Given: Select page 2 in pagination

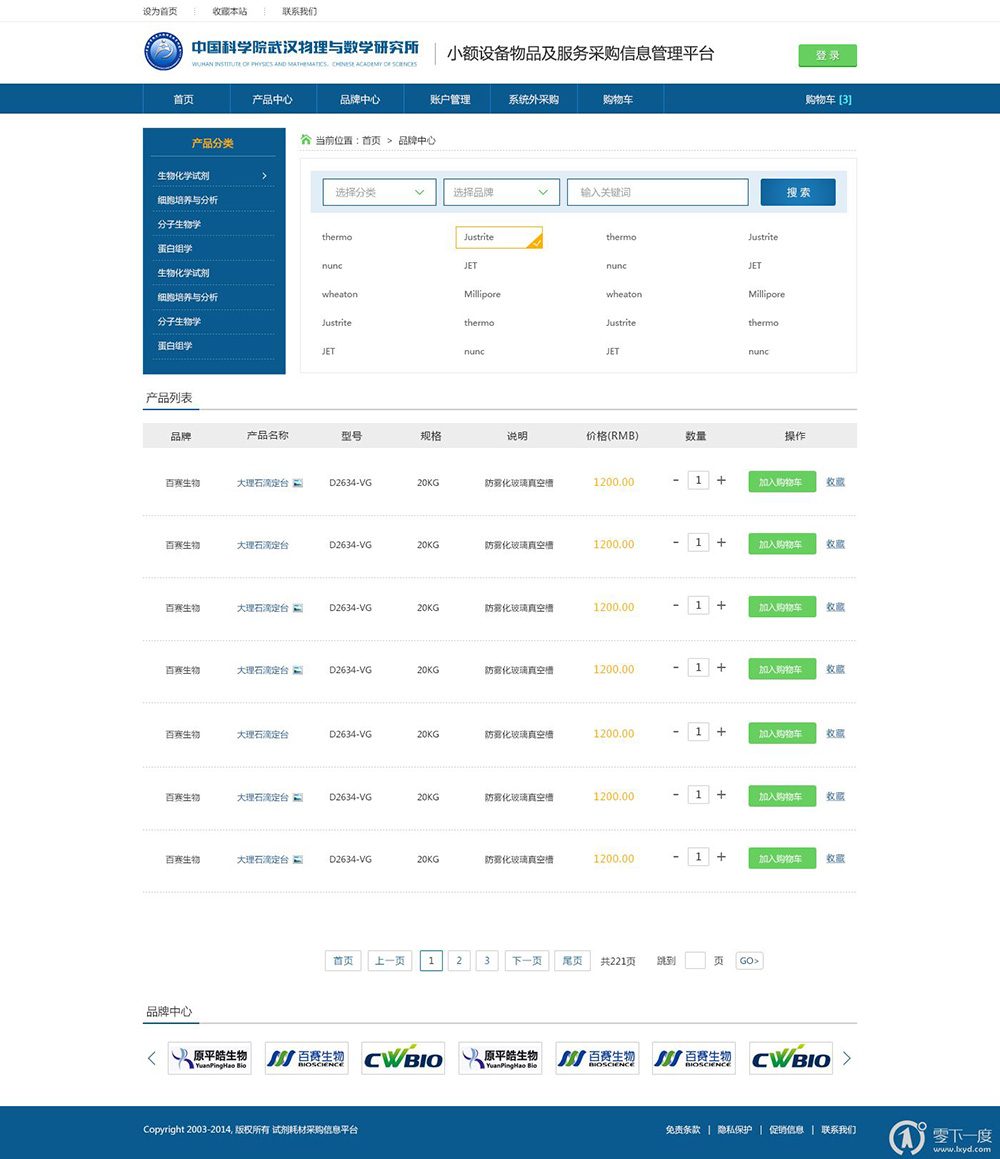Looking at the screenshot, I should (459, 960).
